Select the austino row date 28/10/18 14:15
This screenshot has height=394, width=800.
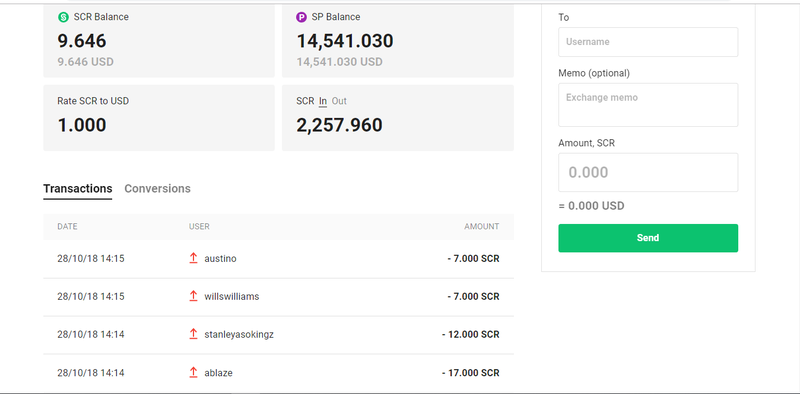(91, 259)
